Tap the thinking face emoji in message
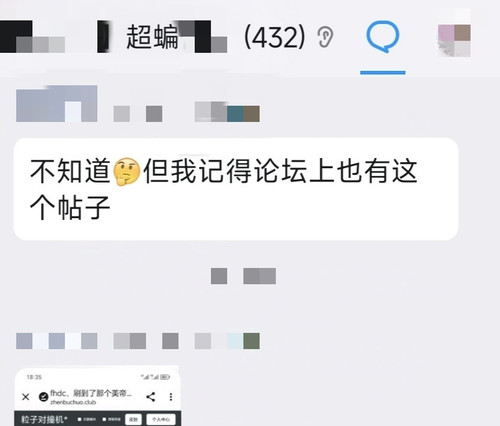The height and width of the screenshot is (426, 500). pos(127,171)
